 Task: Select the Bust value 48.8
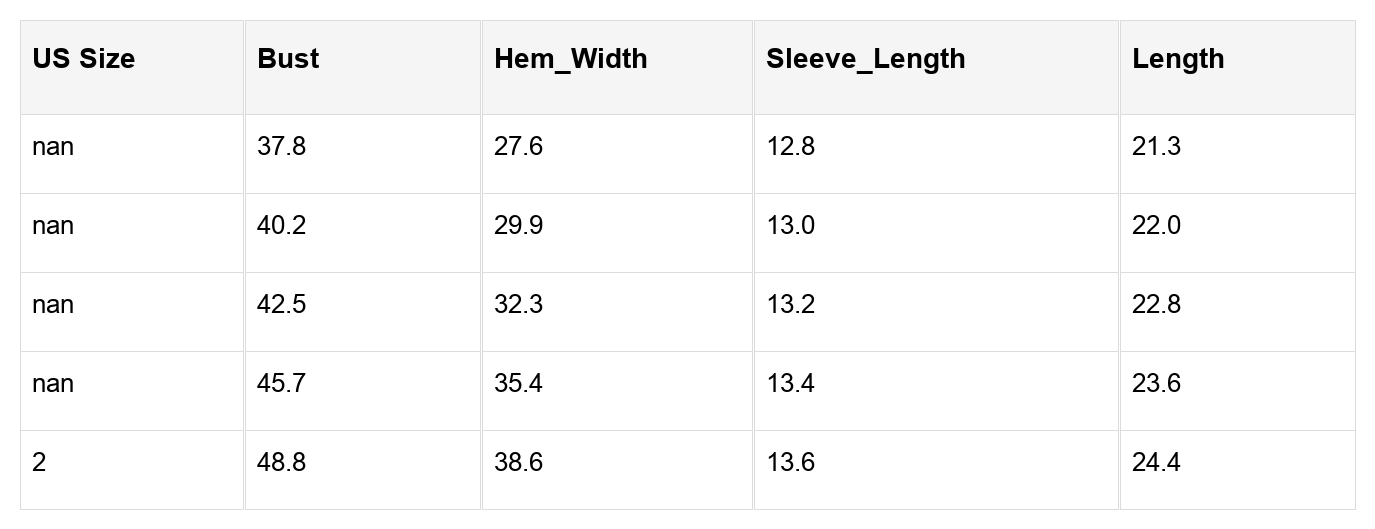click(281, 463)
